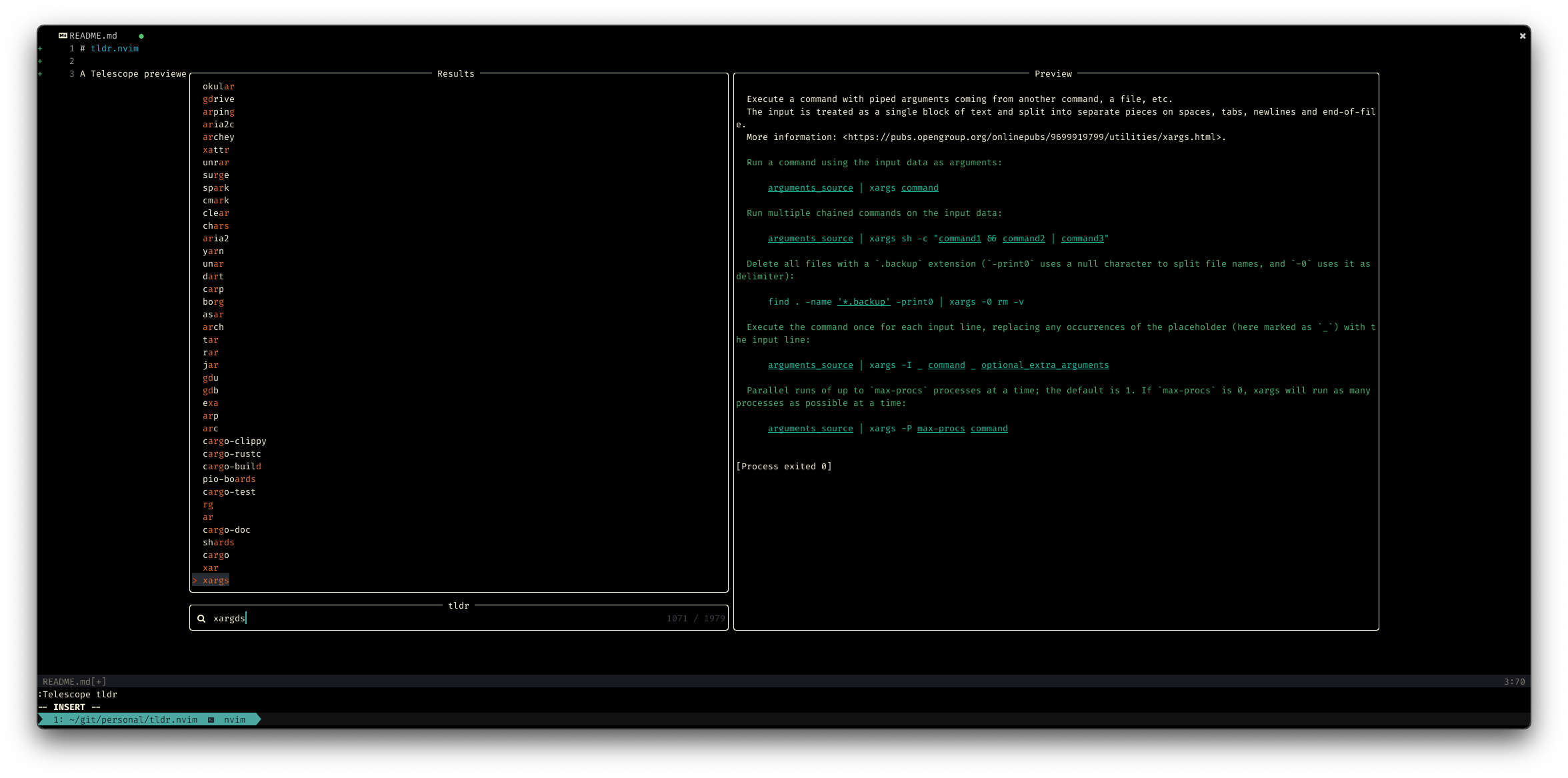
Task: Click '*.backup' placeholder in find command
Action: [864, 302]
